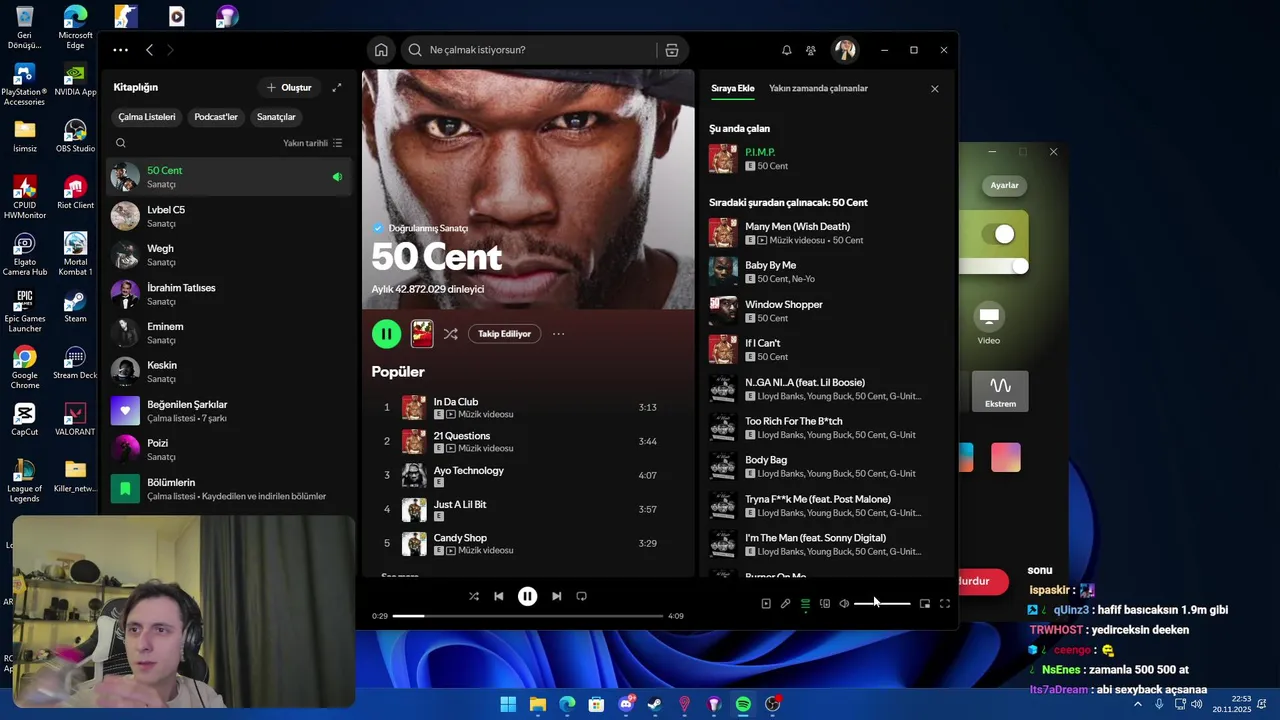Toggle the queue icon in player bar
1280x720 pixels.
805,604
